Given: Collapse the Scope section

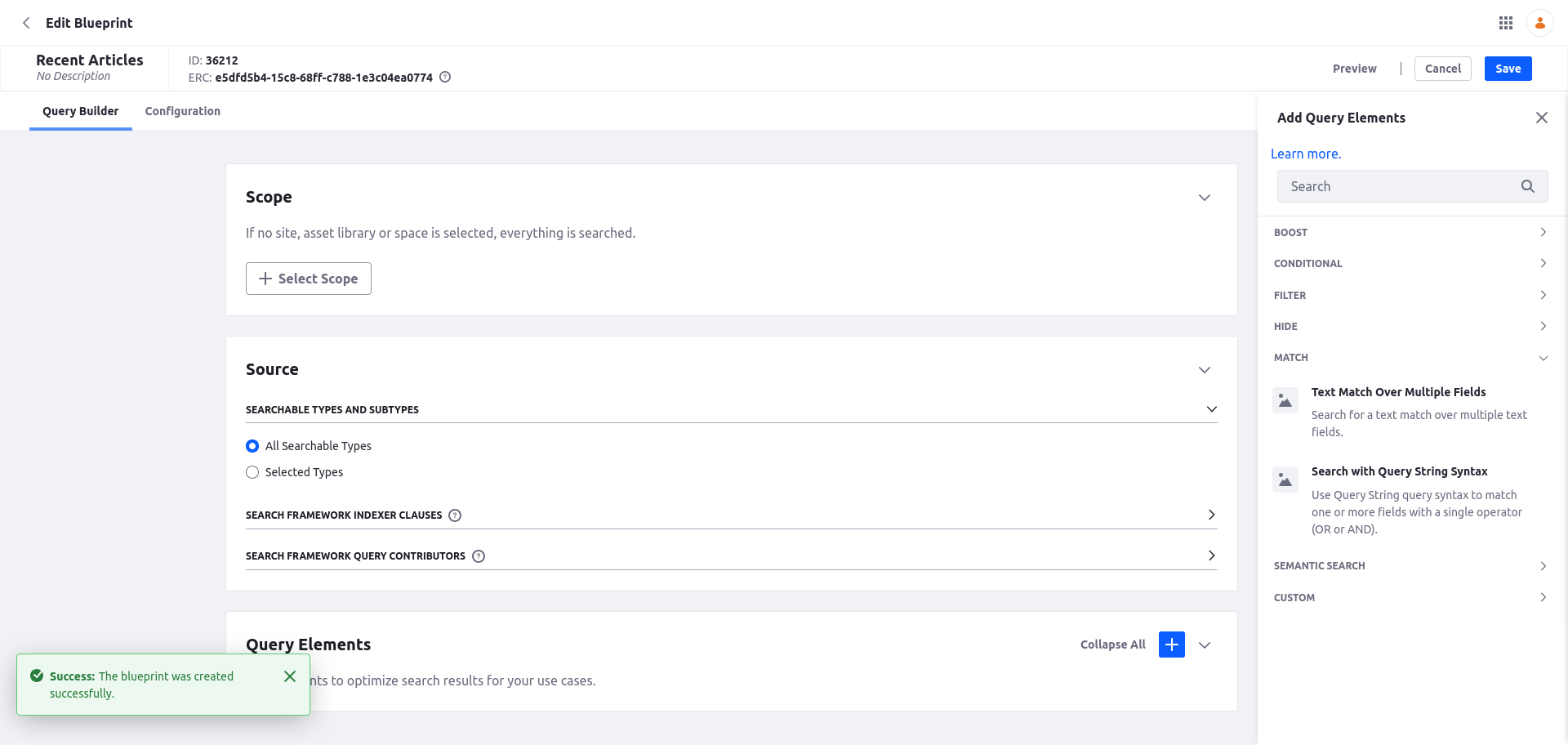Looking at the screenshot, I should click(1204, 198).
